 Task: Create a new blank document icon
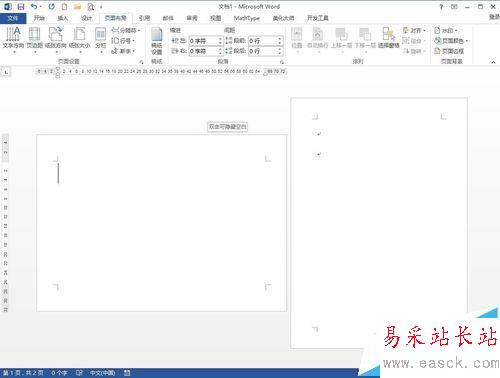pos(64,7)
